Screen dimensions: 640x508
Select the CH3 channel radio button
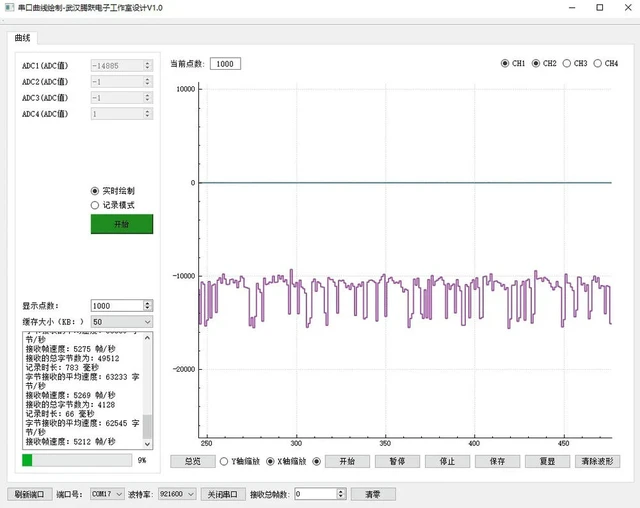coord(567,63)
